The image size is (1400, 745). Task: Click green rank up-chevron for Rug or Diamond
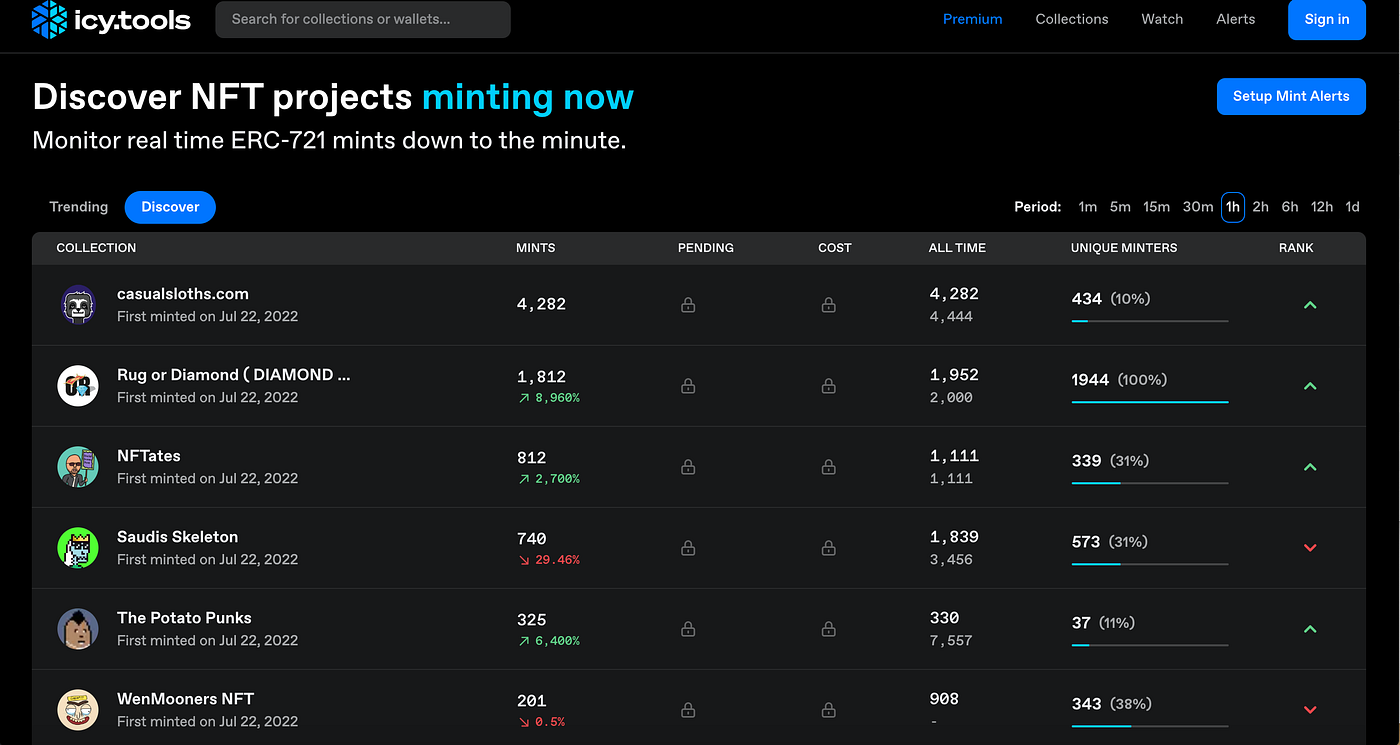(x=1310, y=386)
